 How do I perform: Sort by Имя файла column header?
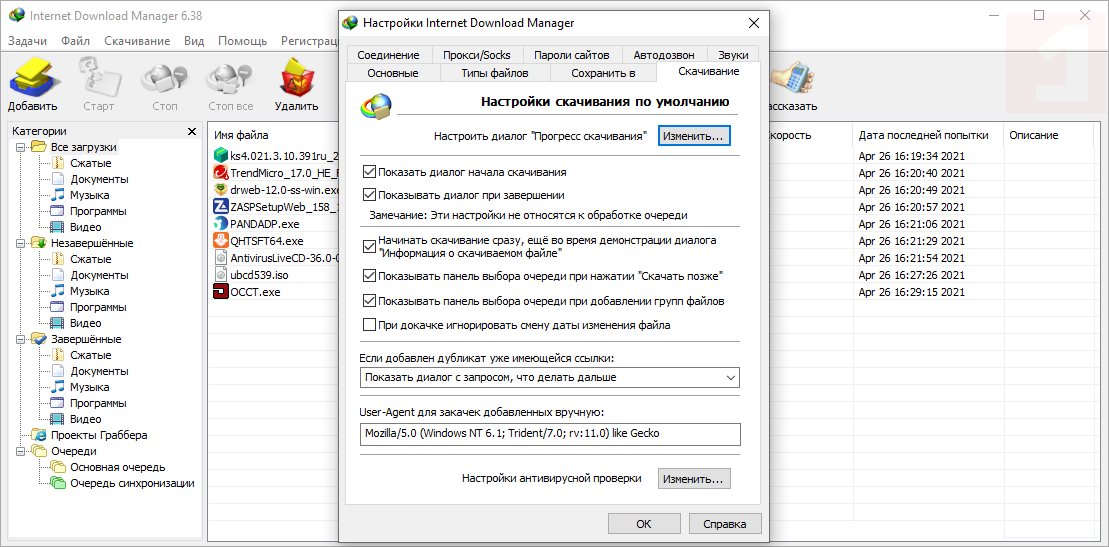click(241, 135)
